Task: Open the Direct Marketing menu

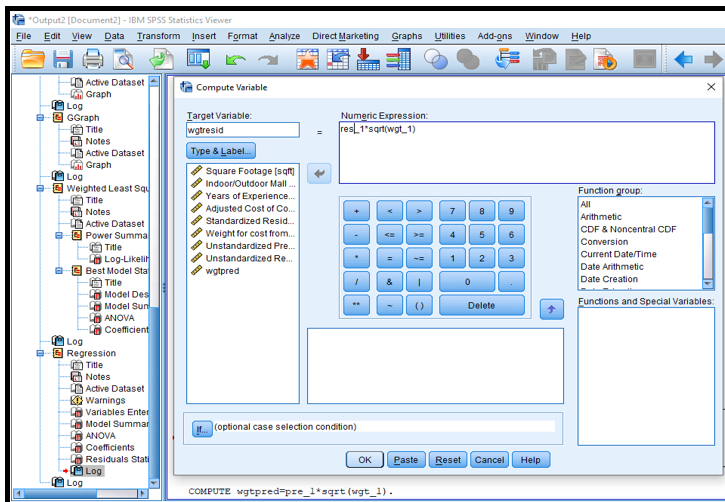Action: click(x=345, y=36)
